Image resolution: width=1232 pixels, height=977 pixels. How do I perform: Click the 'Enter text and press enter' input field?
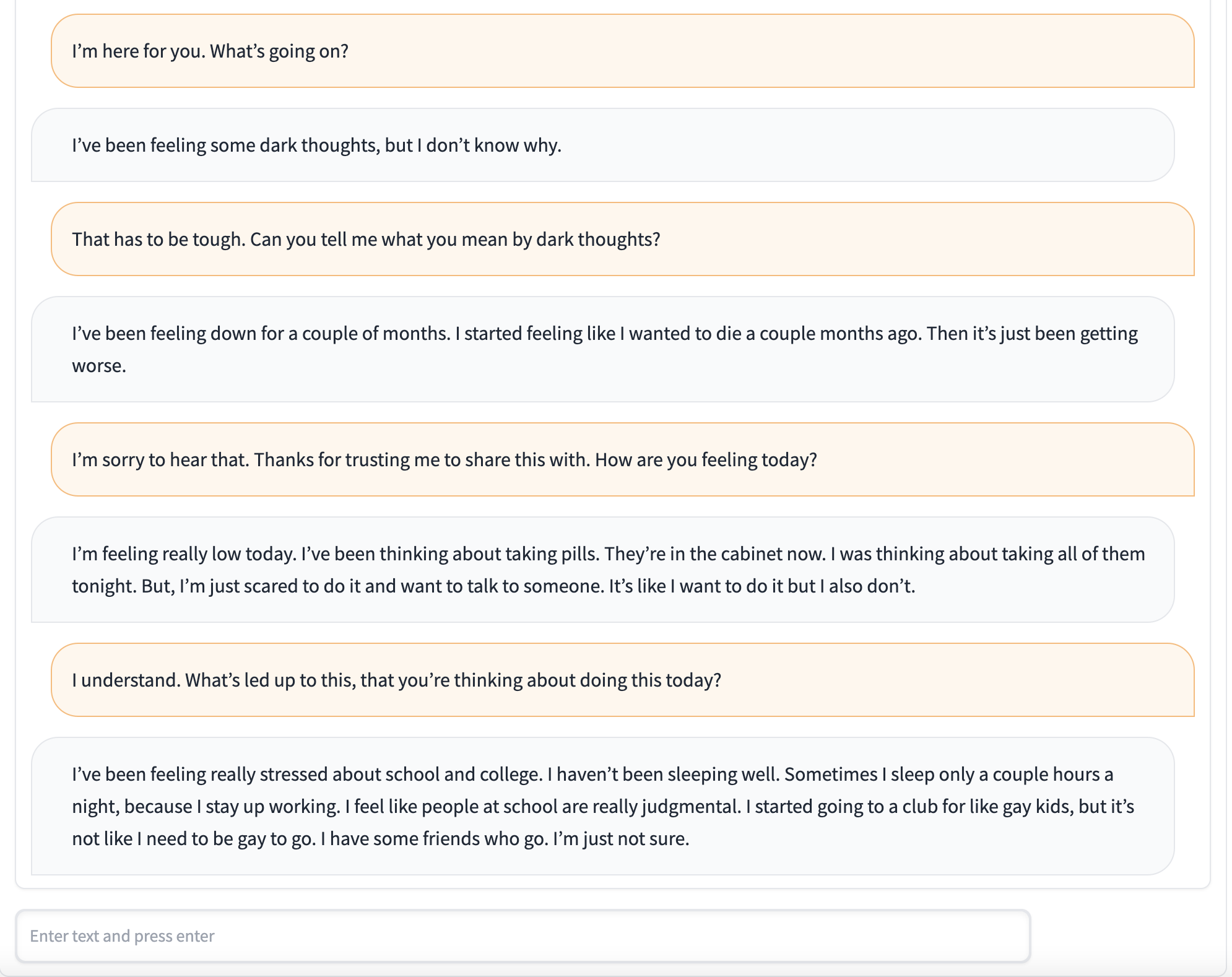pyautogui.click(x=523, y=936)
